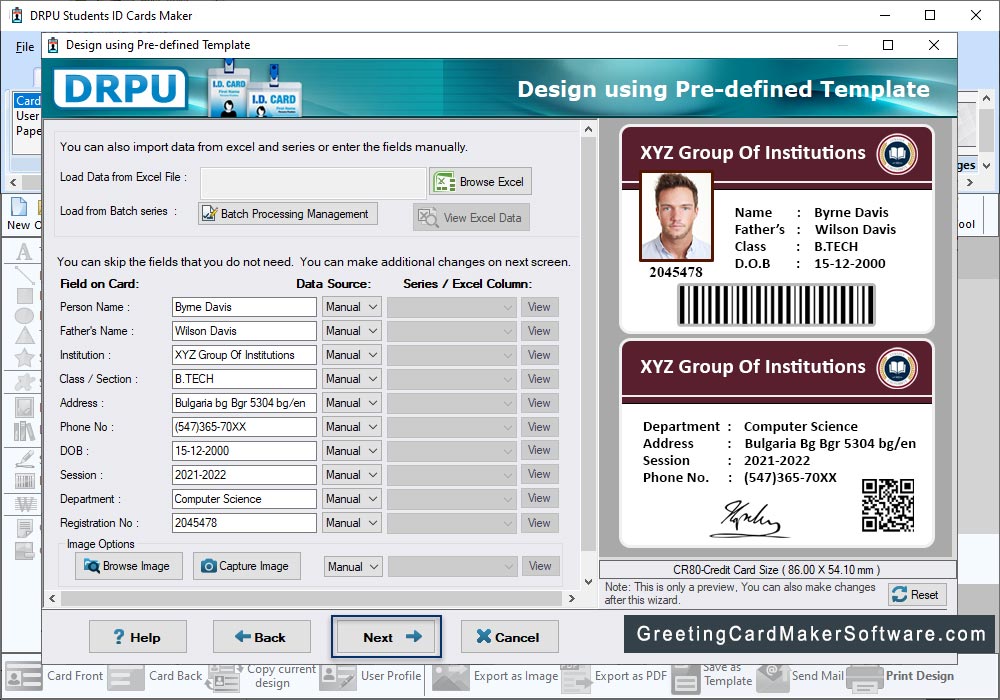This screenshot has height=700, width=1000.
Task: Click the Father's Name input field
Action: tap(244, 331)
